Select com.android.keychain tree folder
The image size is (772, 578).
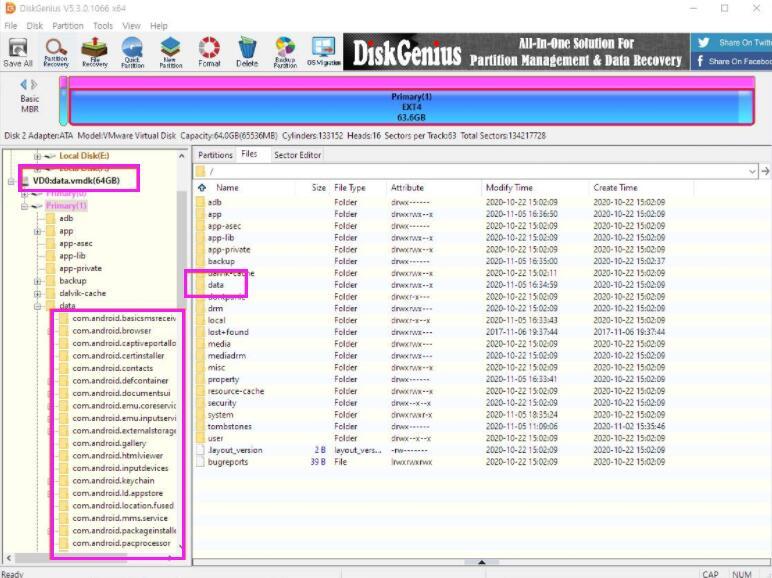(x=113, y=481)
